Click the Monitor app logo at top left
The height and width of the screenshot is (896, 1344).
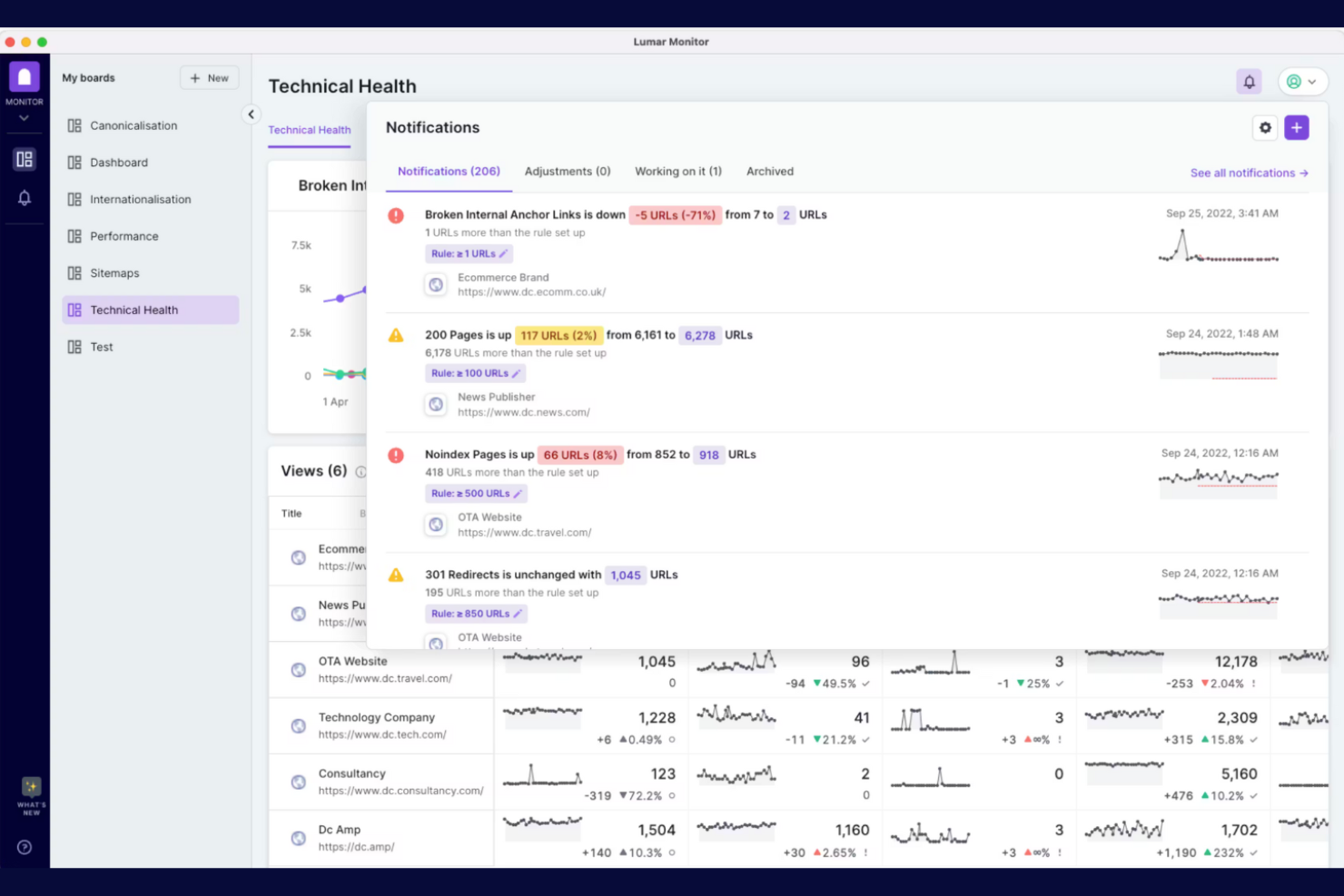(x=24, y=77)
